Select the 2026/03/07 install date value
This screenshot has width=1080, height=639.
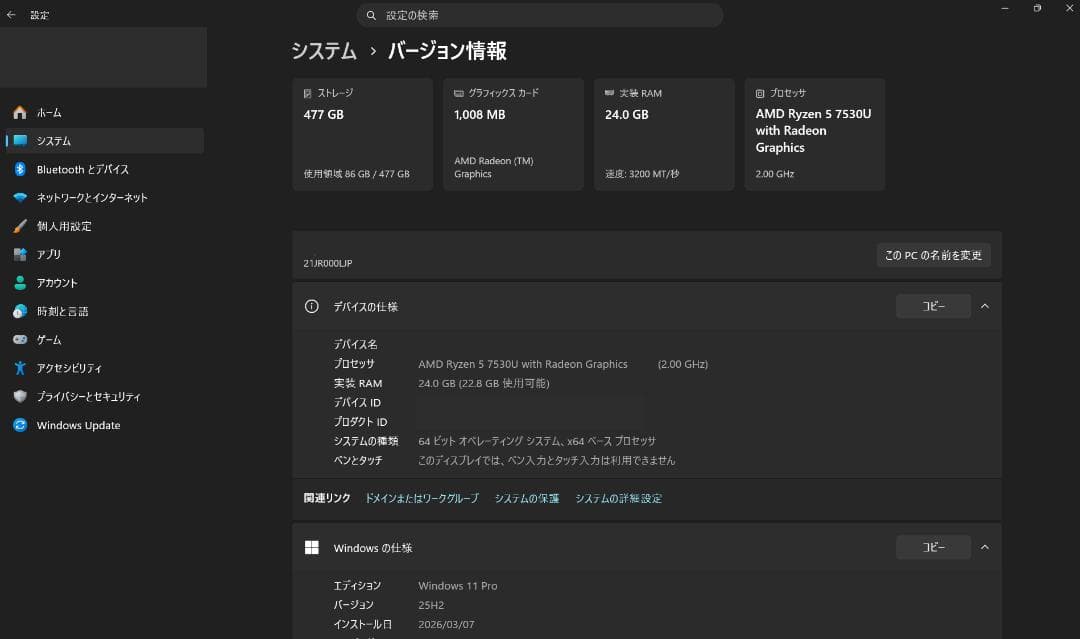click(446, 624)
